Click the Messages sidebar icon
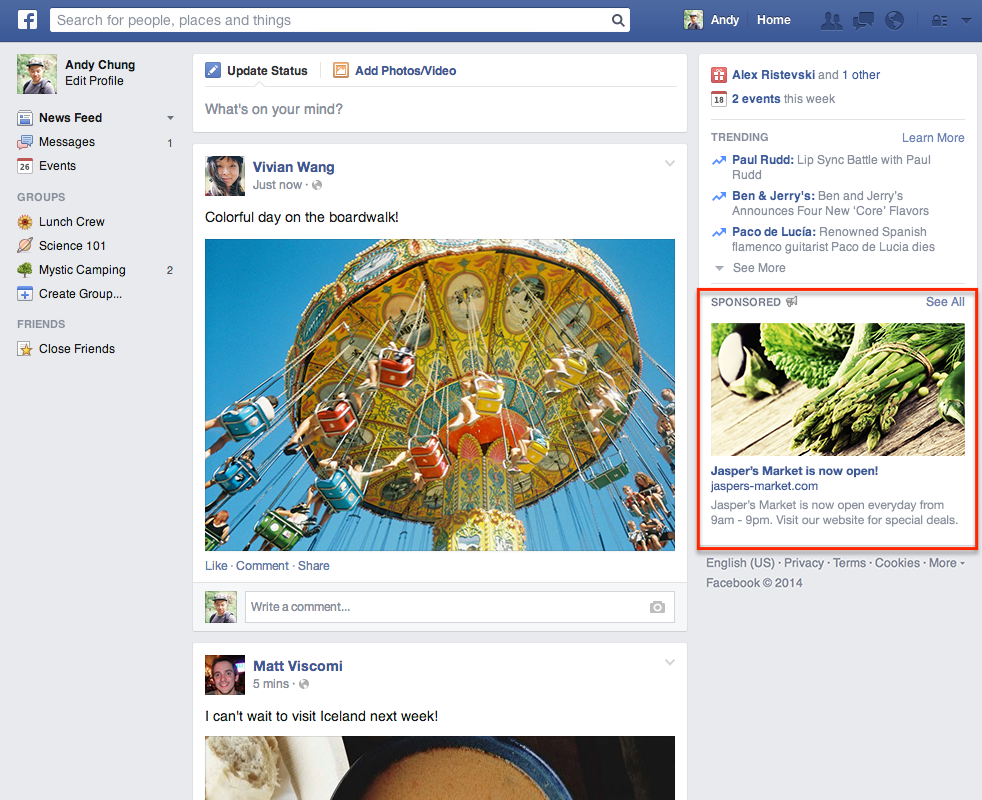 [x=25, y=142]
